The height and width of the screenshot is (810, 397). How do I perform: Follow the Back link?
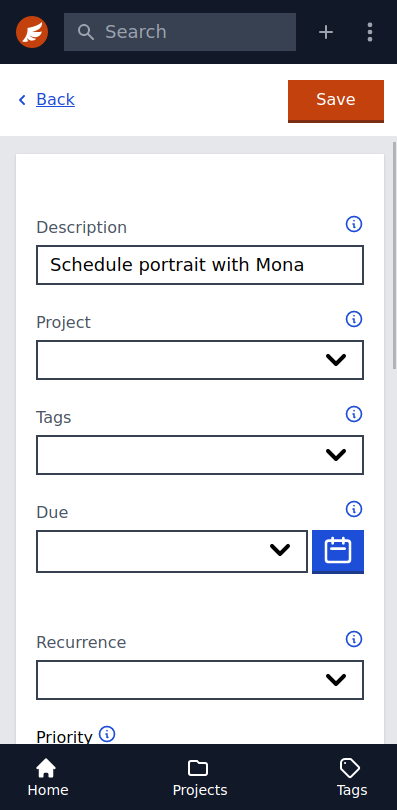55,99
